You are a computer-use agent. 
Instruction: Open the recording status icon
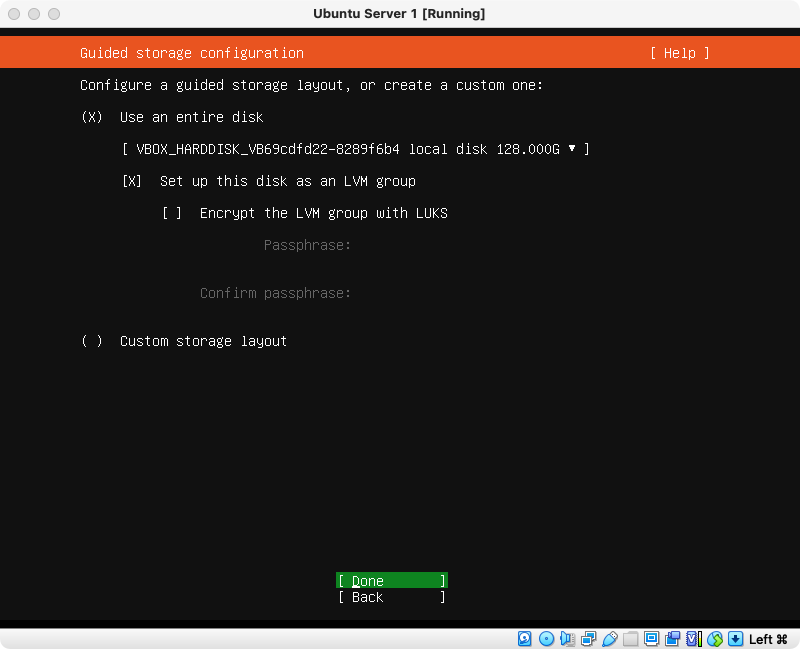[672, 639]
